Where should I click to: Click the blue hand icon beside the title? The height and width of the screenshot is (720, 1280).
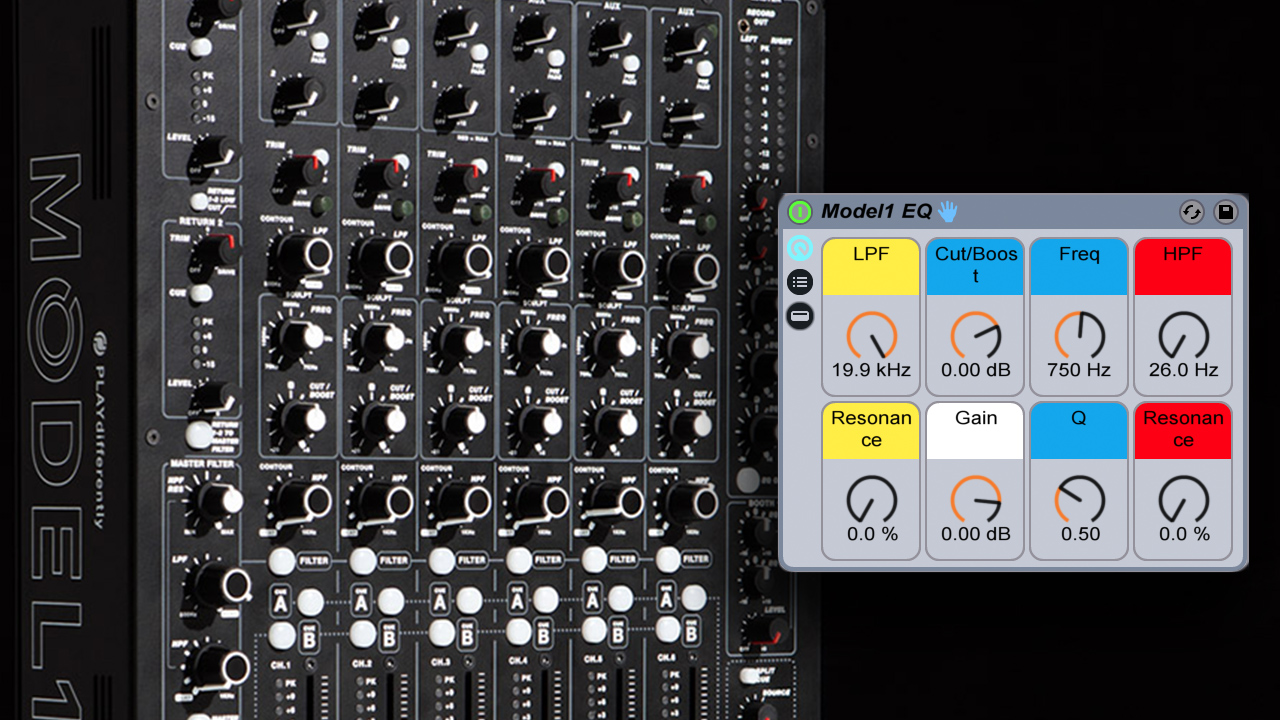click(x=947, y=211)
